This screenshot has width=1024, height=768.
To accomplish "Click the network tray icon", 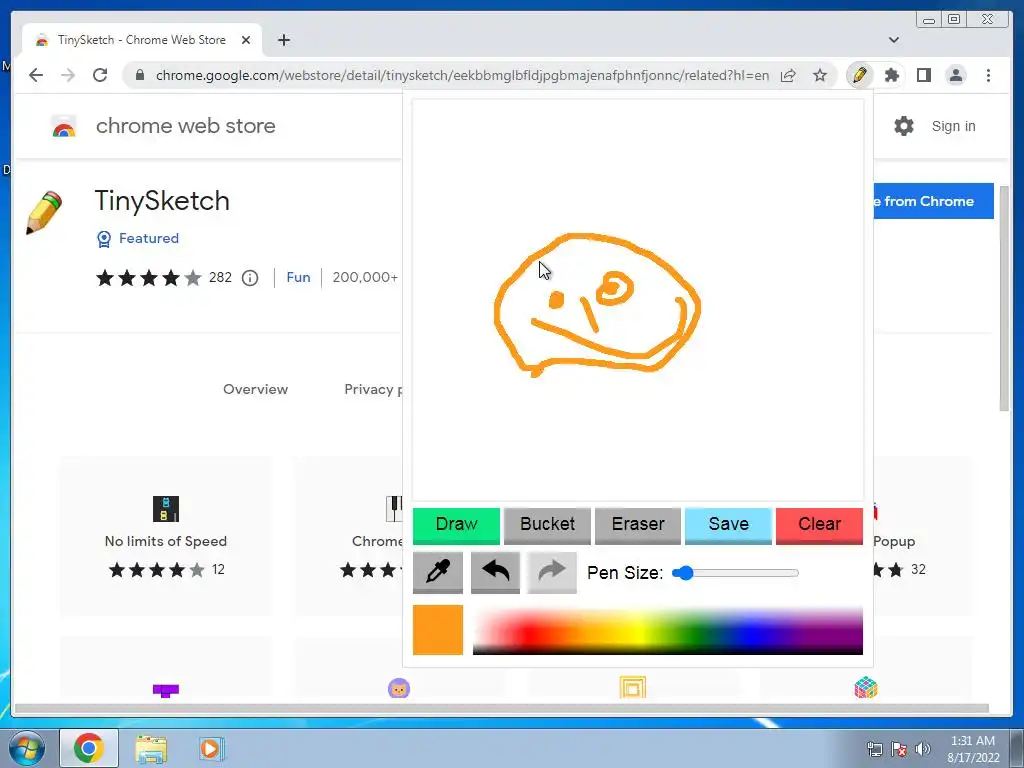I will (x=874, y=748).
